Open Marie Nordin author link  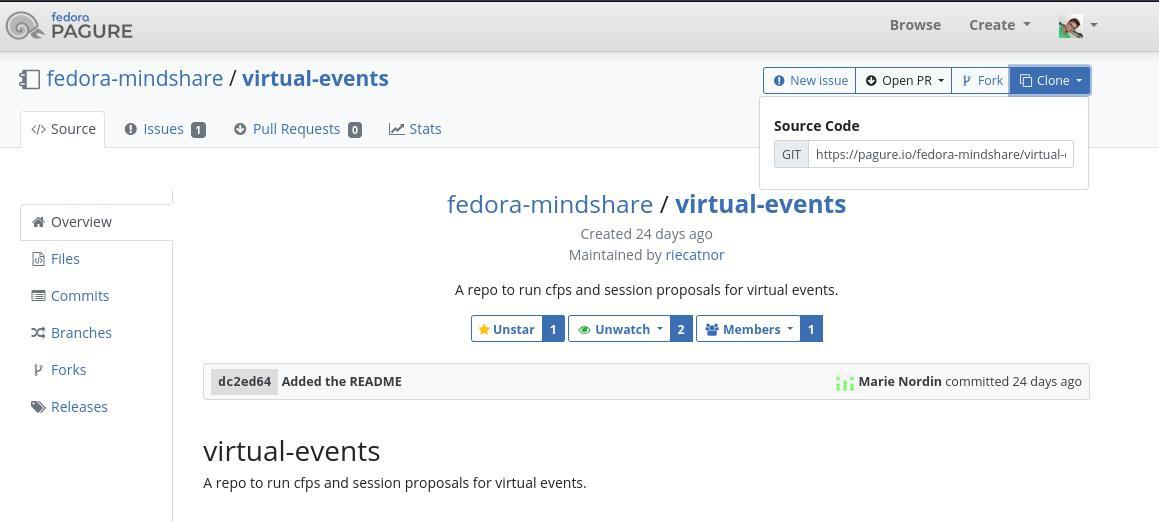coord(900,382)
